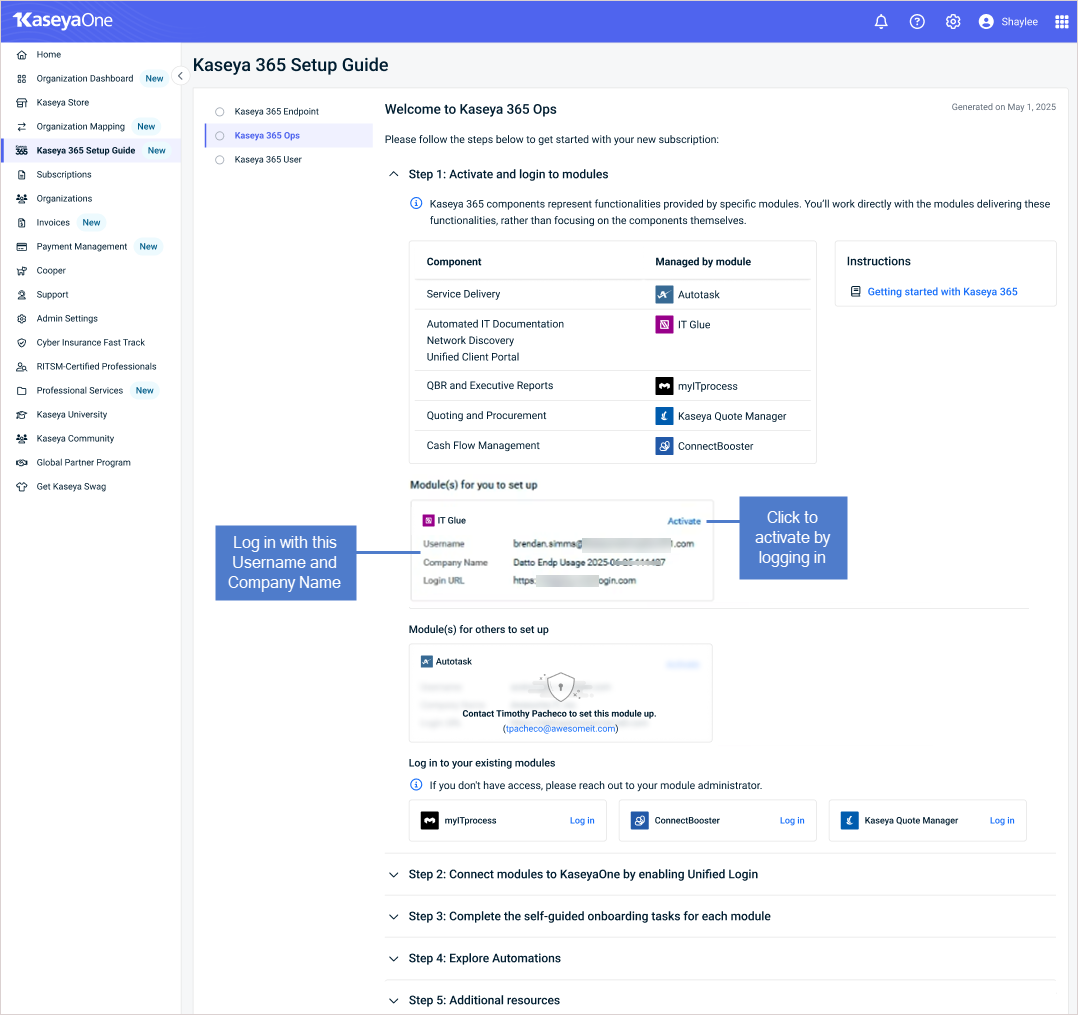The width and height of the screenshot is (1078, 1015).
Task: Click the Autotask locked module card
Action: tap(560, 693)
